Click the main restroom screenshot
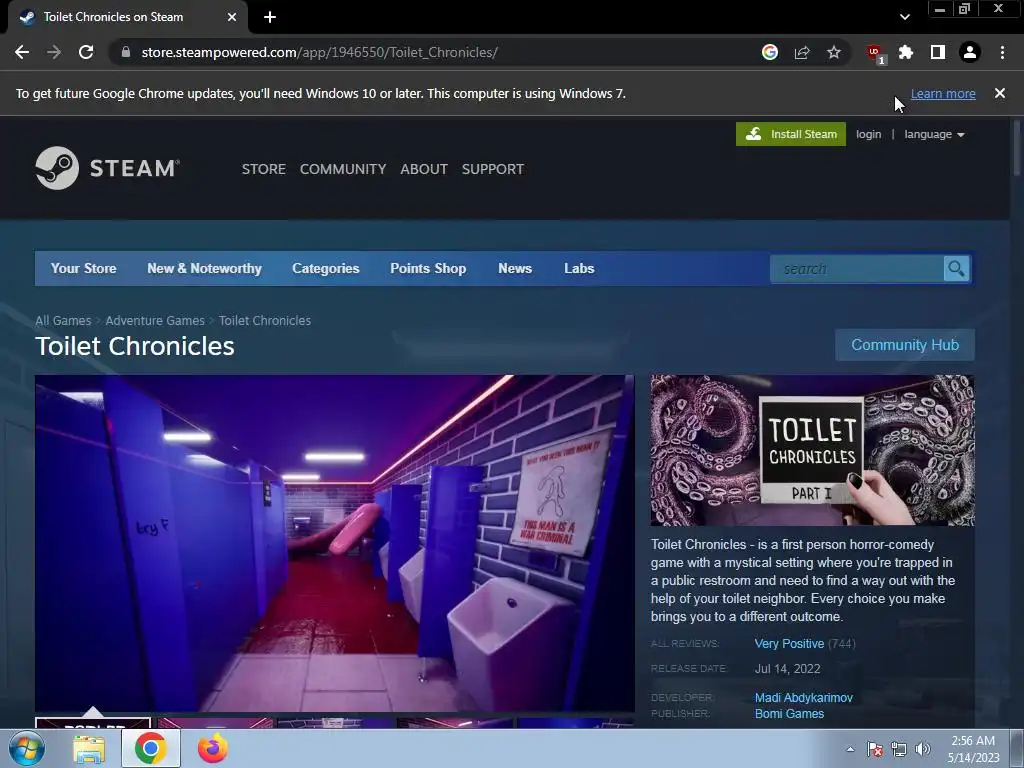 point(335,543)
